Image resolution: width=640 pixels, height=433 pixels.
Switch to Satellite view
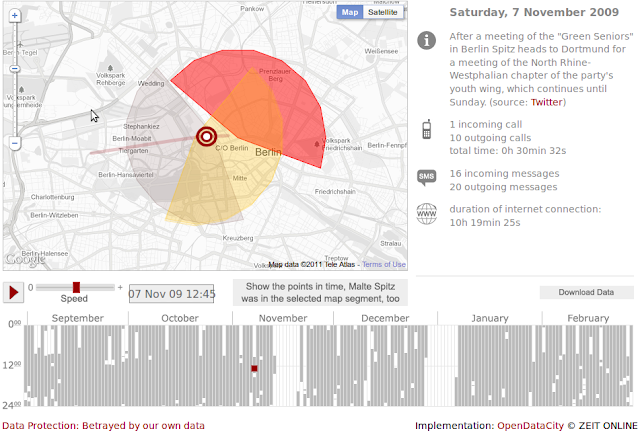tap(383, 12)
